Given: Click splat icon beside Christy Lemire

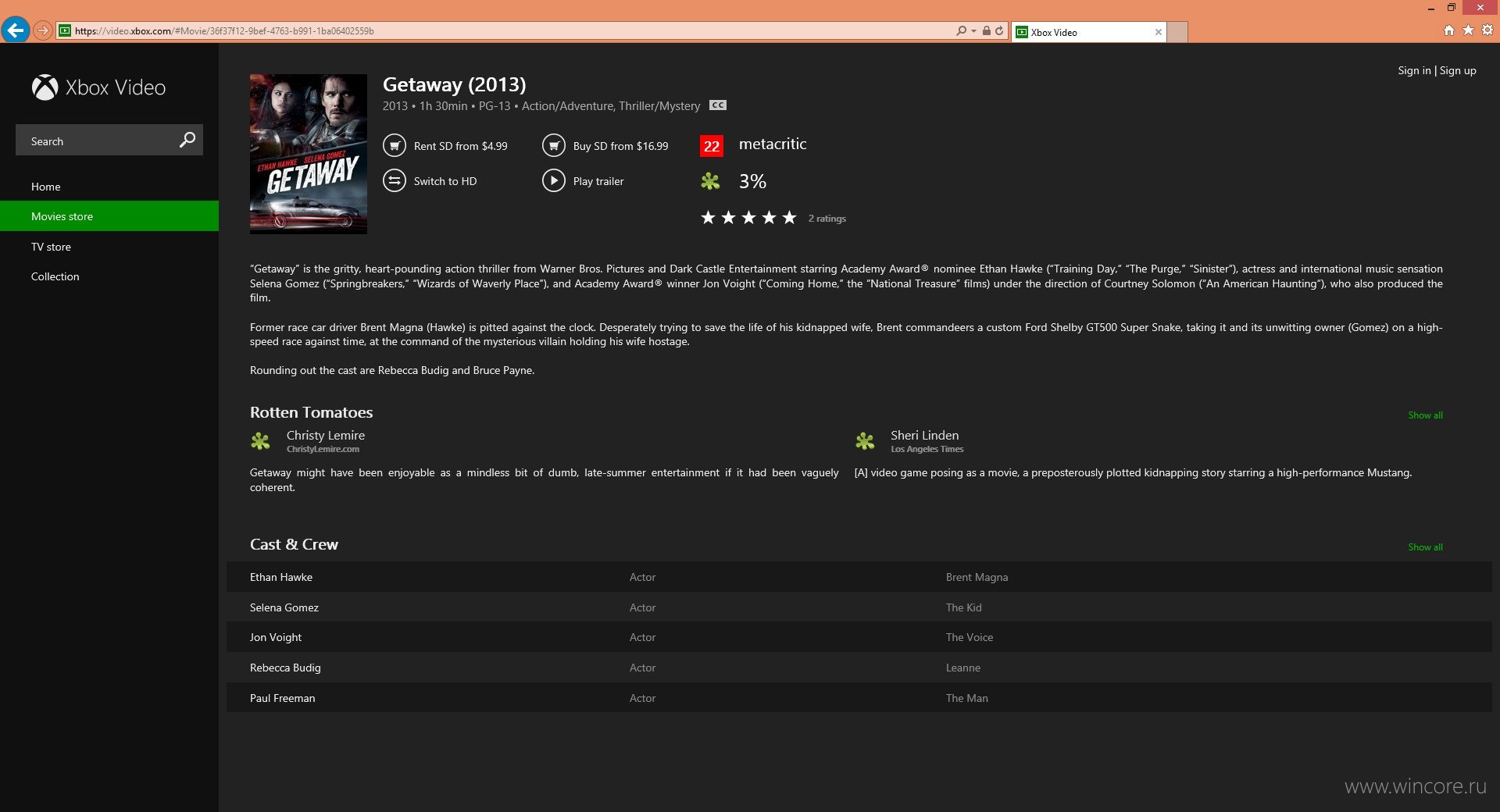Looking at the screenshot, I should tap(260, 441).
